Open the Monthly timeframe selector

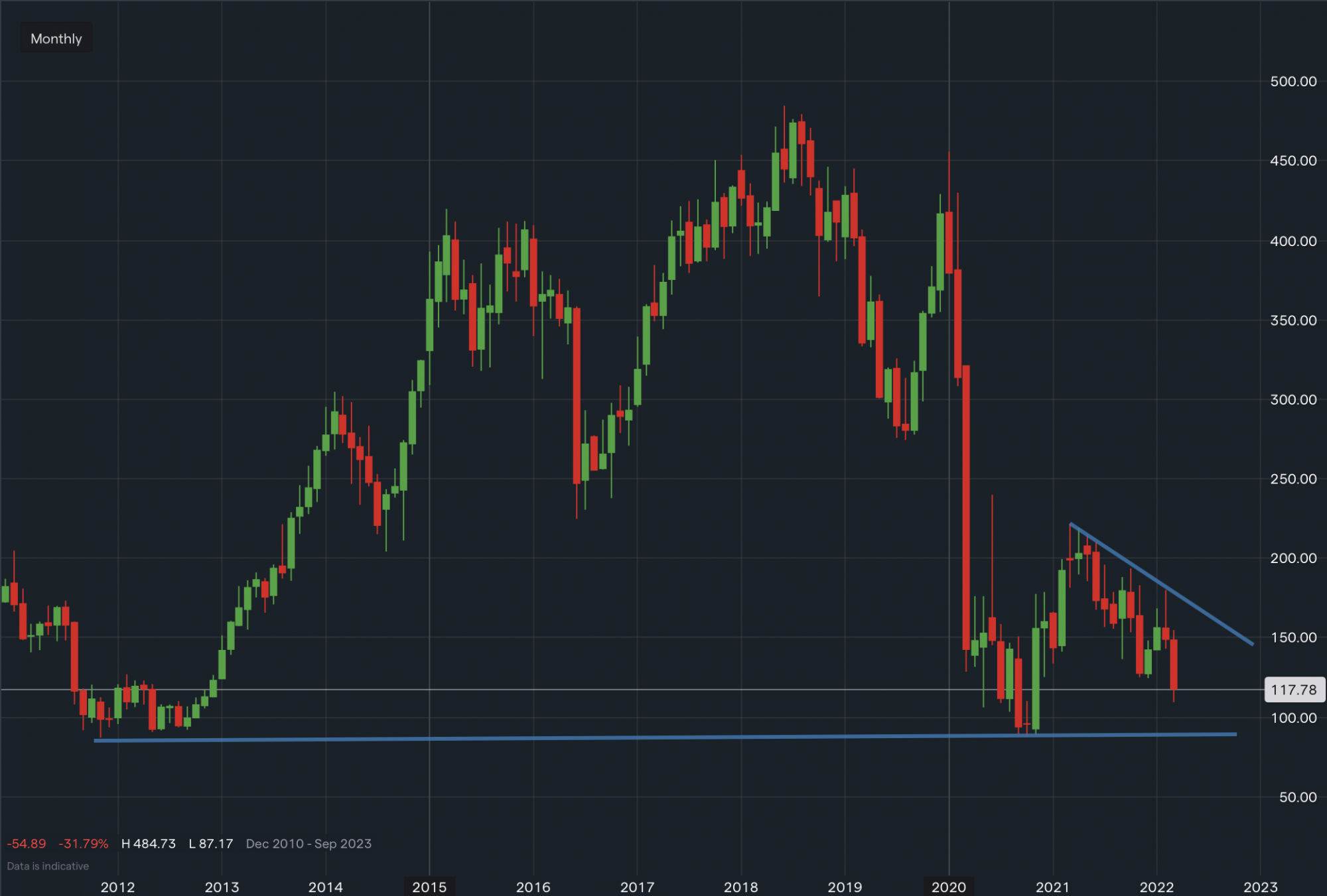click(56, 38)
